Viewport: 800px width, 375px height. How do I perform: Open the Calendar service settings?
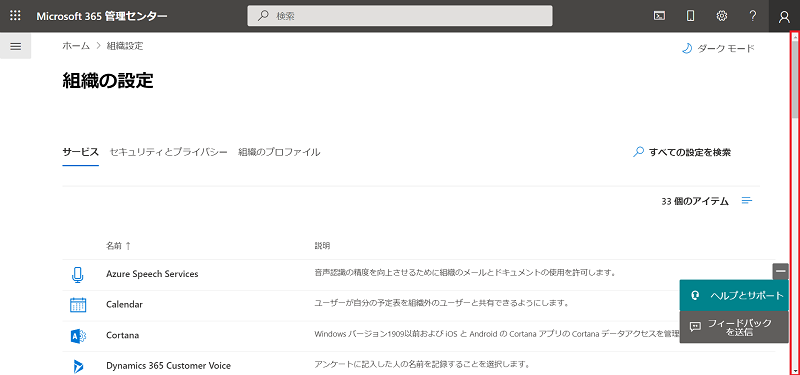click(124, 305)
